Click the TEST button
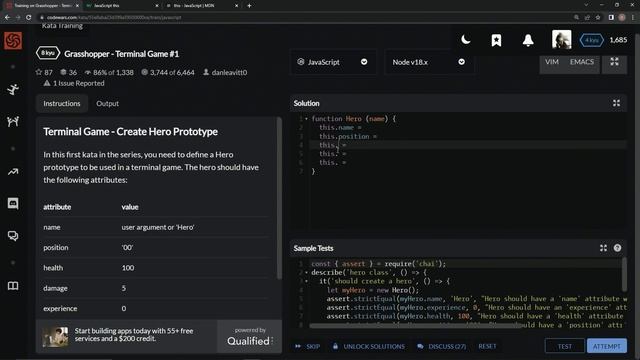This screenshot has height=360, width=640. click(565, 346)
